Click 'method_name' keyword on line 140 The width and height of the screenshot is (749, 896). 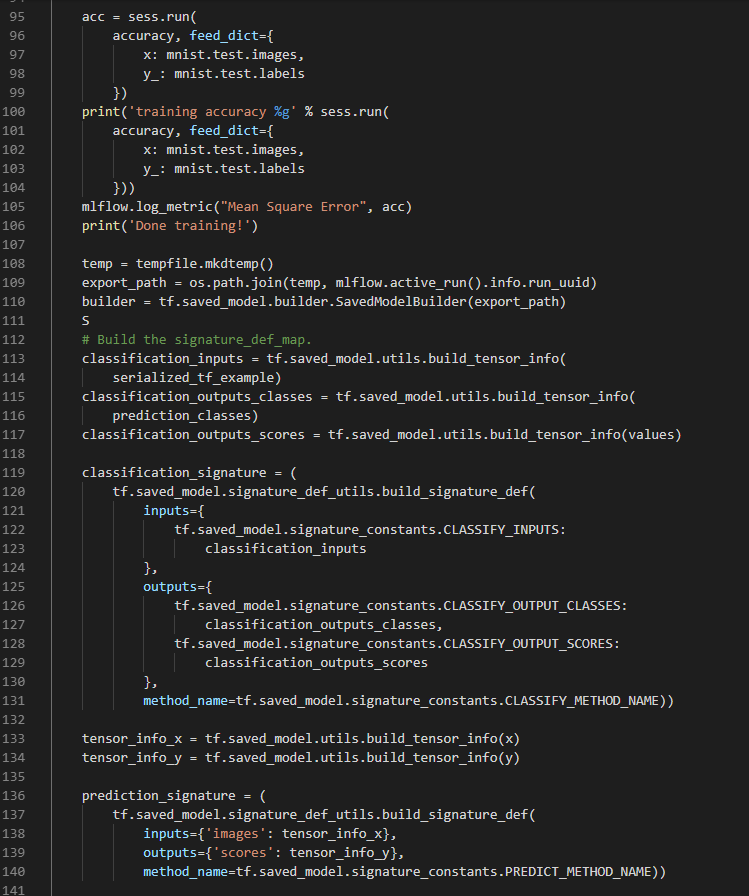pyautogui.click(x=185, y=871)
